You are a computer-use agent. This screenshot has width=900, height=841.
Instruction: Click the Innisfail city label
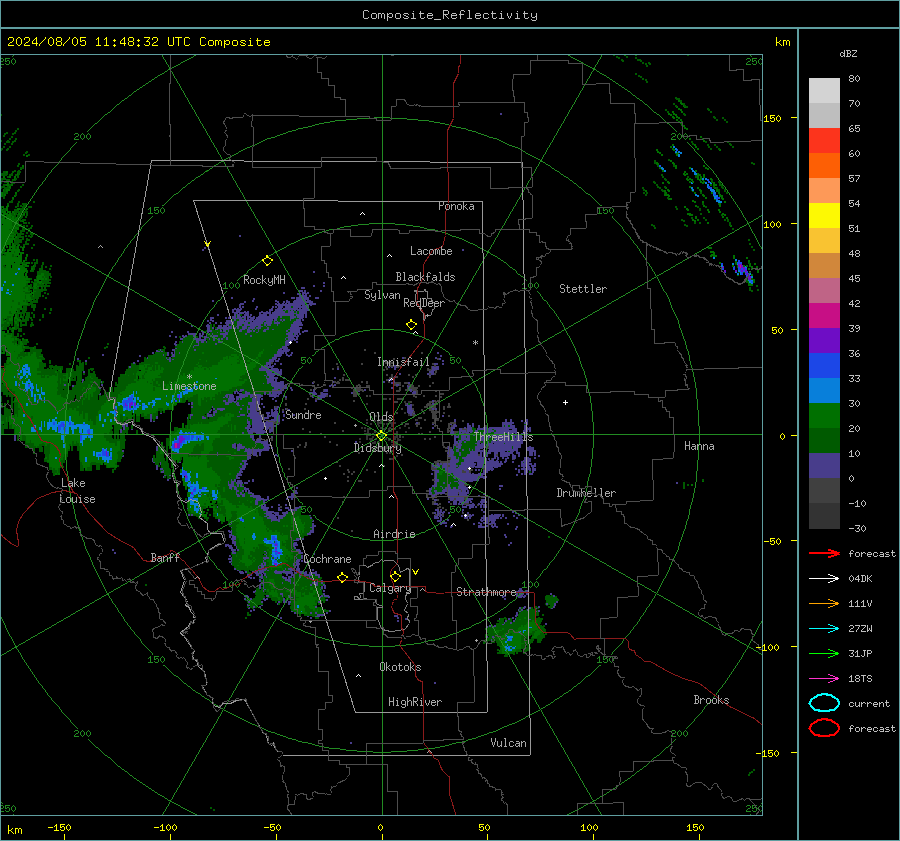point(403,362)
